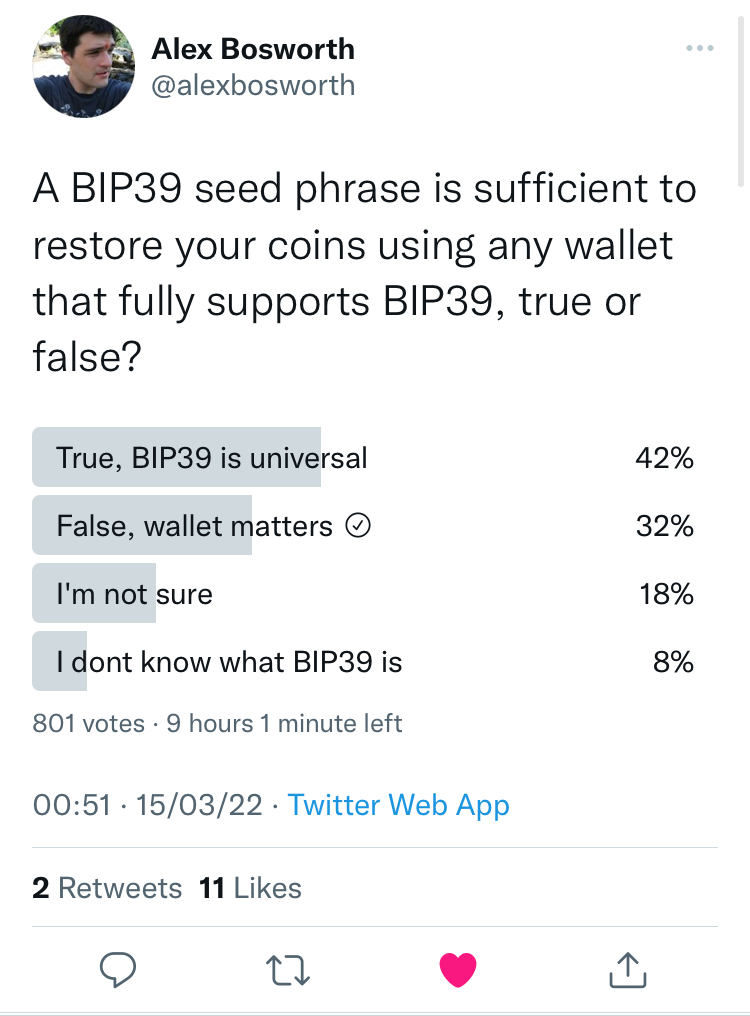Open Alex Bosworth's profile picture
Screen dimensions: 750x1016
[x=84, y=67]
